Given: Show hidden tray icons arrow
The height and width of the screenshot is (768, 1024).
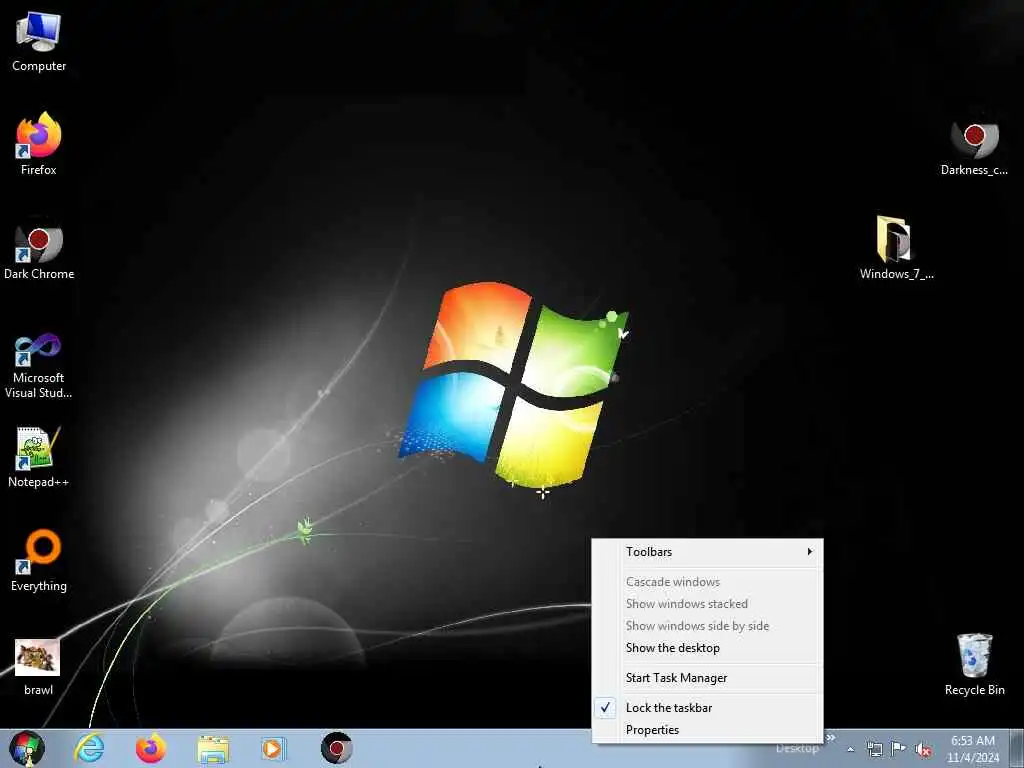Looking at the screenshot, I should [x=850, y=749].
